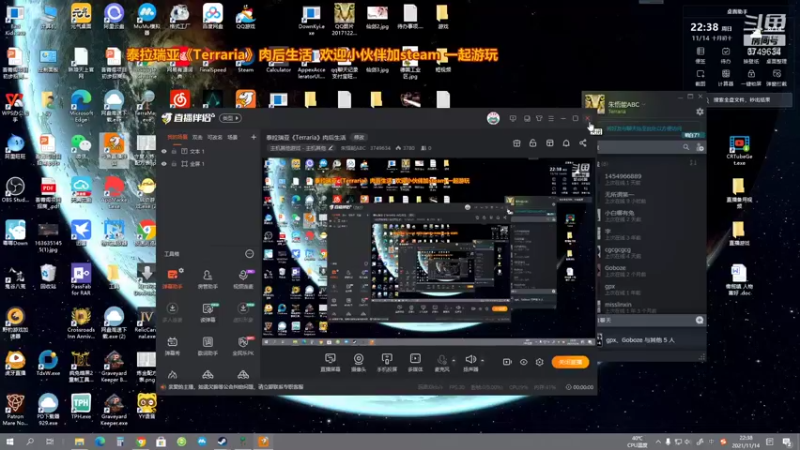Toggle the lock on 文本 1 layer
This screenshot has height=450, width=800.
point(174,152)
